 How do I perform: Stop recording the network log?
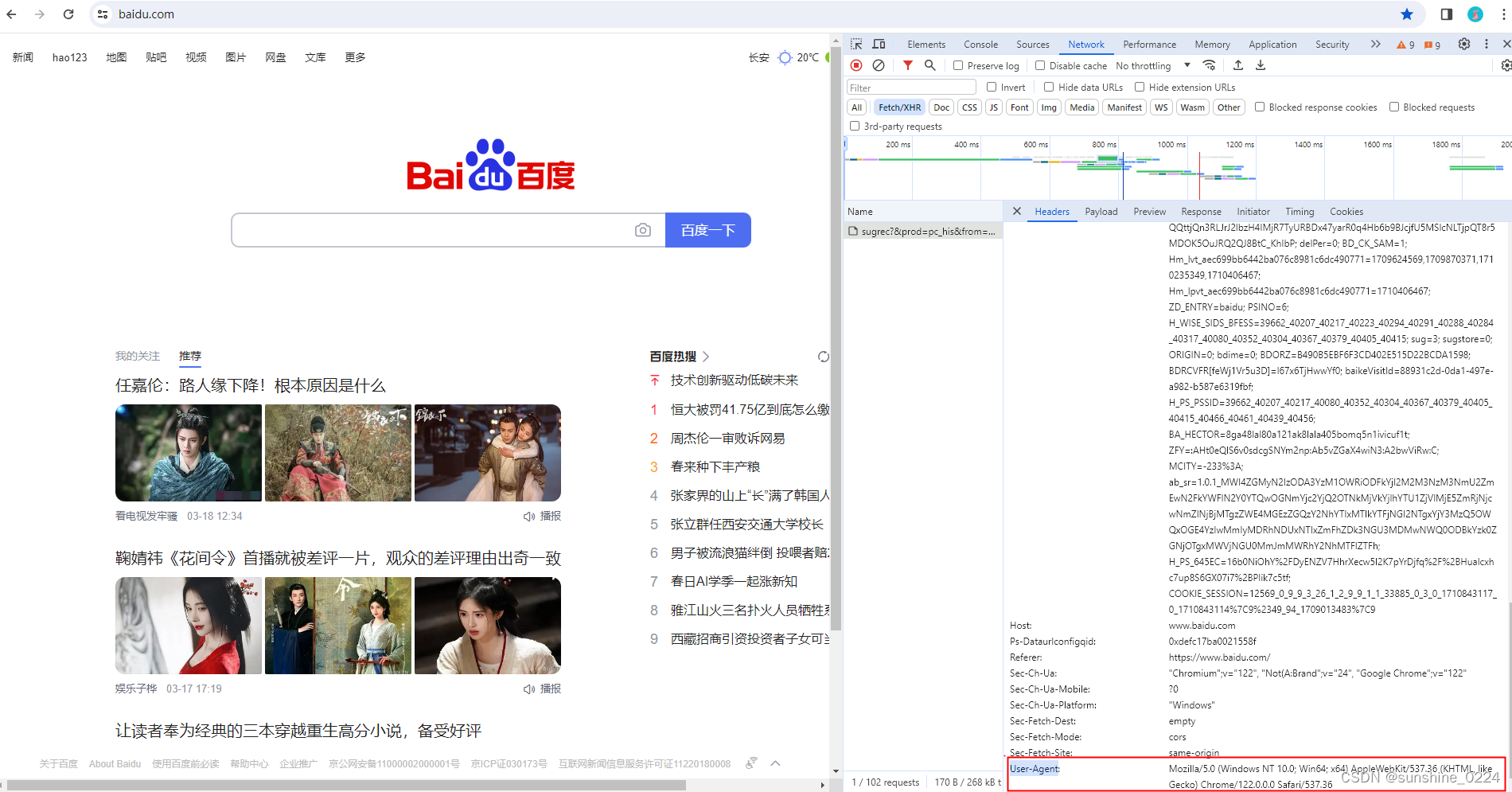point(856,65)
